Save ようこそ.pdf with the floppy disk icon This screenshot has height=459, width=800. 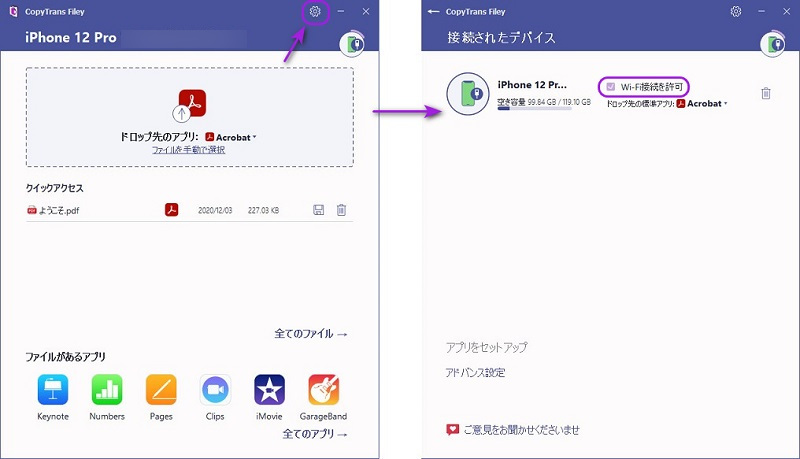tap(318, 210)
